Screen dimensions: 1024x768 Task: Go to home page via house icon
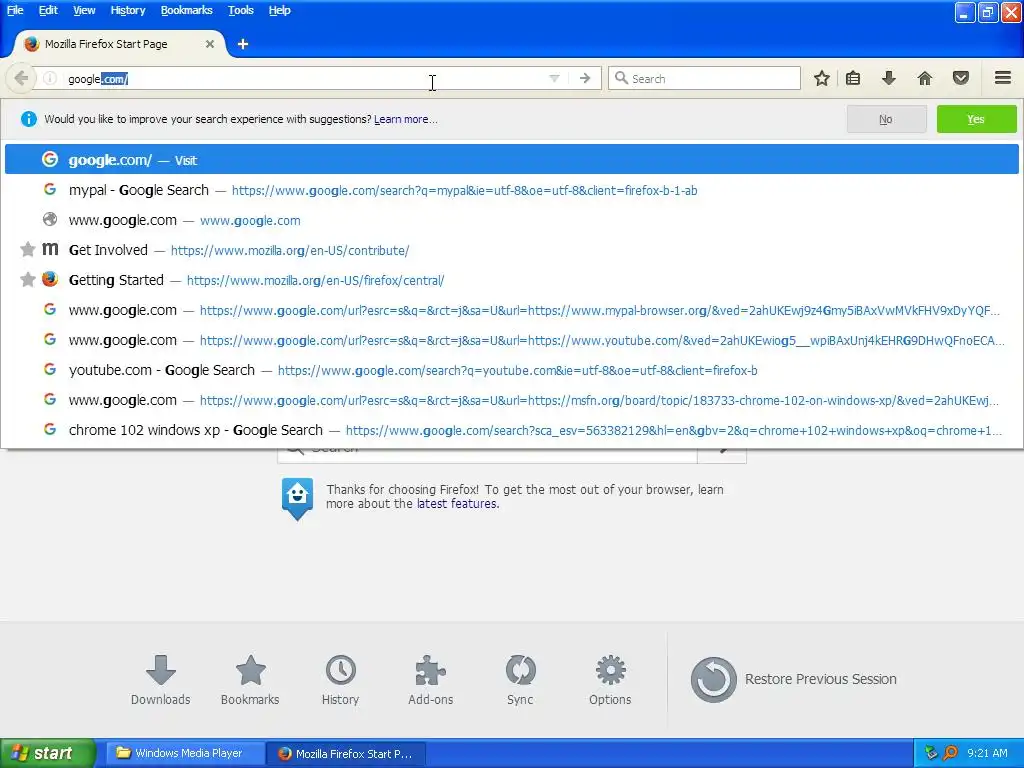pos(925,78)
